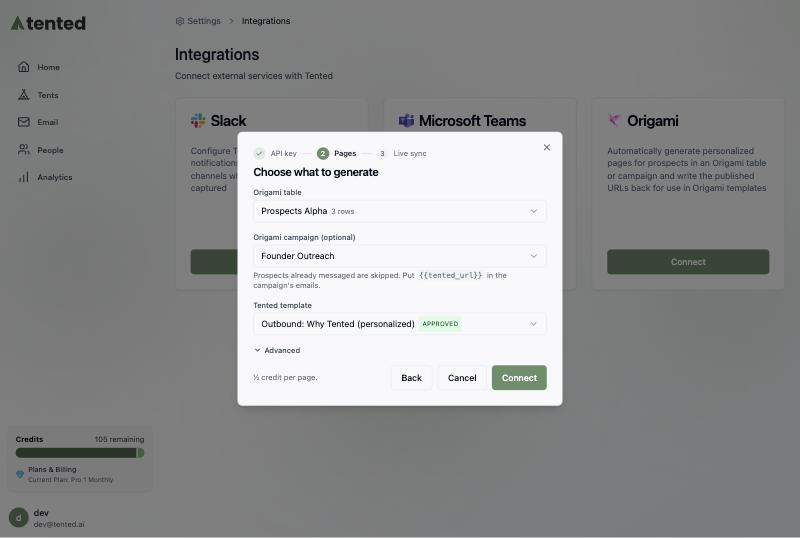
Task: Click the Integrations breadcrumb item
Action: tap(266, 21)
